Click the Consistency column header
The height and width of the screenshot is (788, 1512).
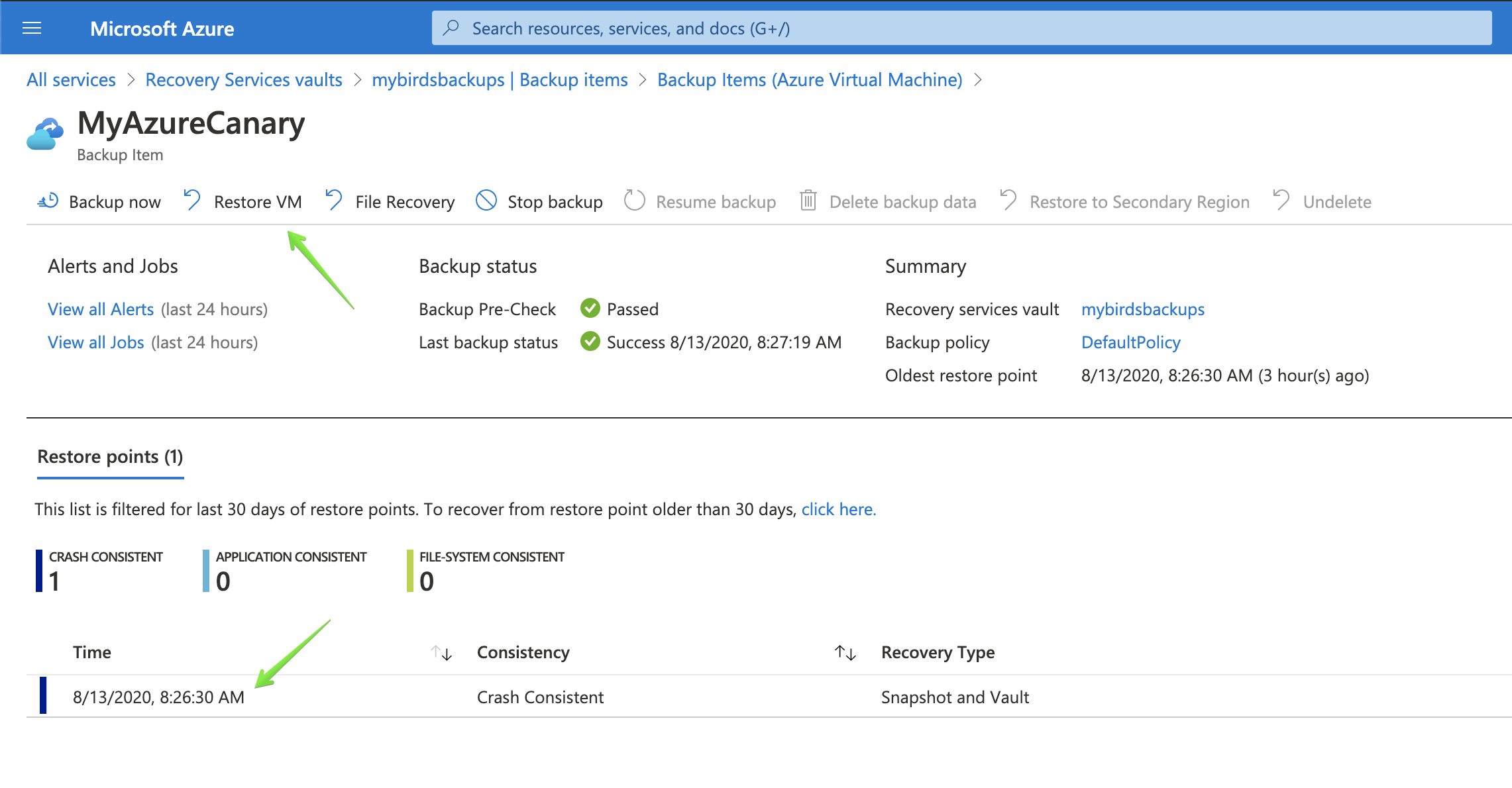coord(523,652)
